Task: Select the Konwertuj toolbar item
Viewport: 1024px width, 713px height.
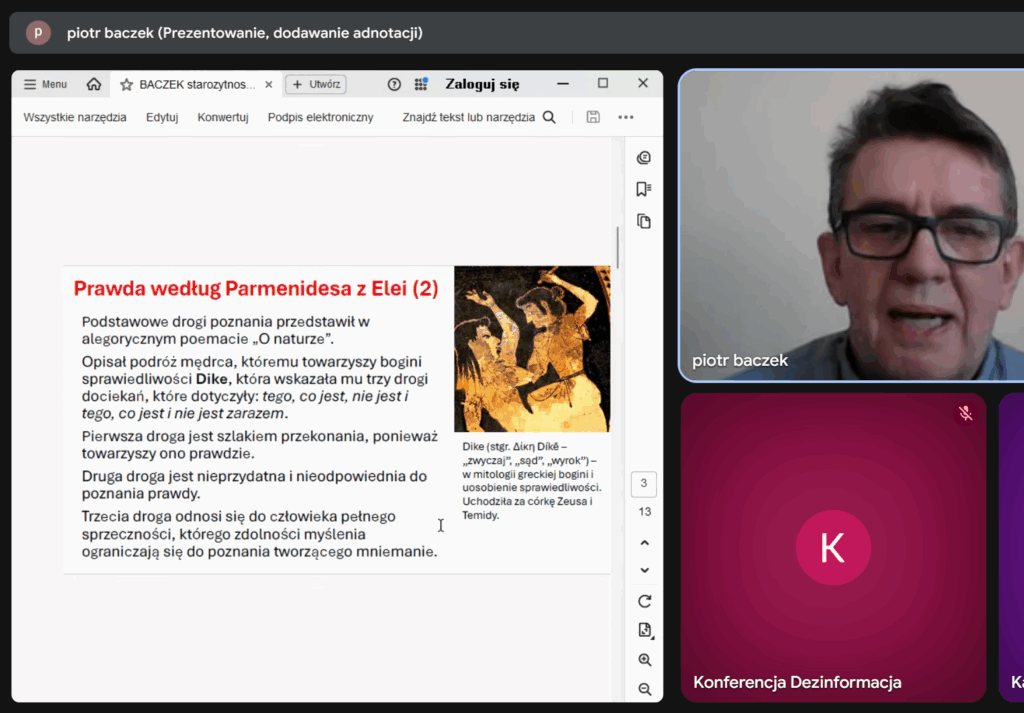Action: (x=223, y=117)
